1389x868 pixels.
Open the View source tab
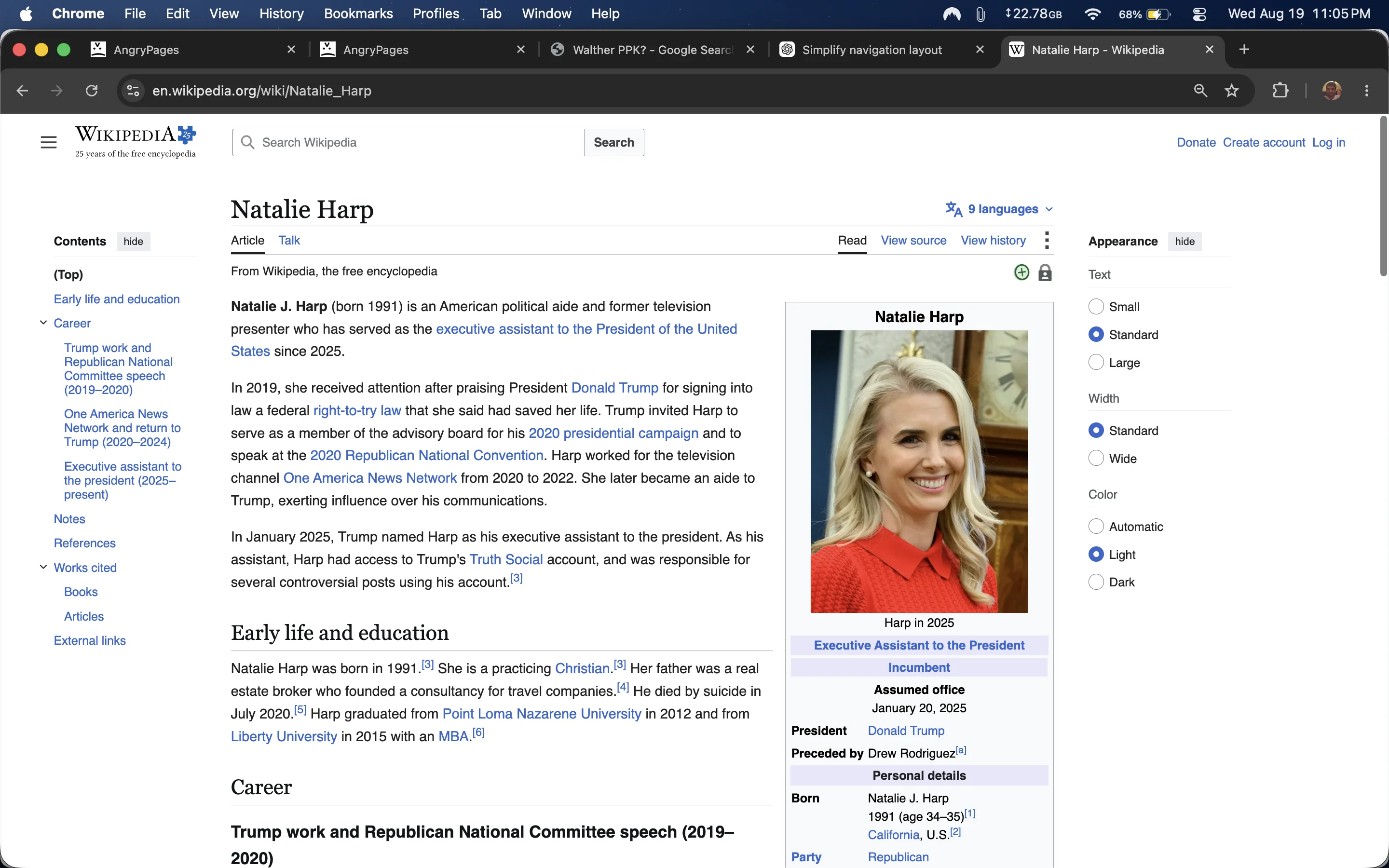tap(913, 241)
